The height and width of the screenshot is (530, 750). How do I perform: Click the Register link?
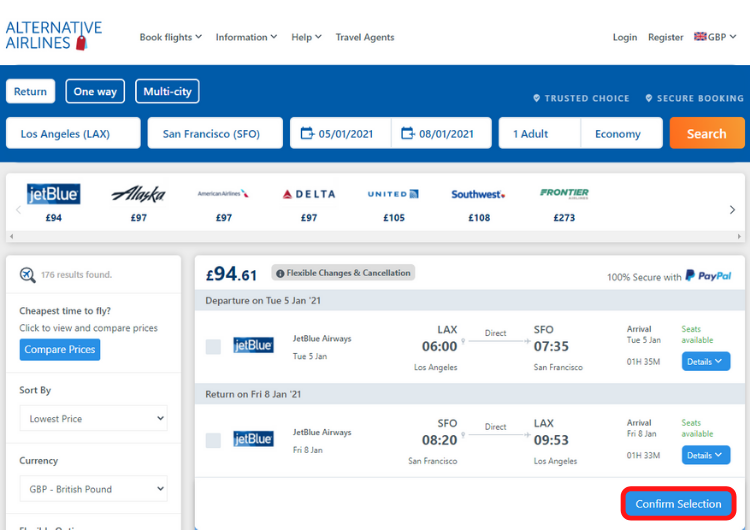pos(665,37)
